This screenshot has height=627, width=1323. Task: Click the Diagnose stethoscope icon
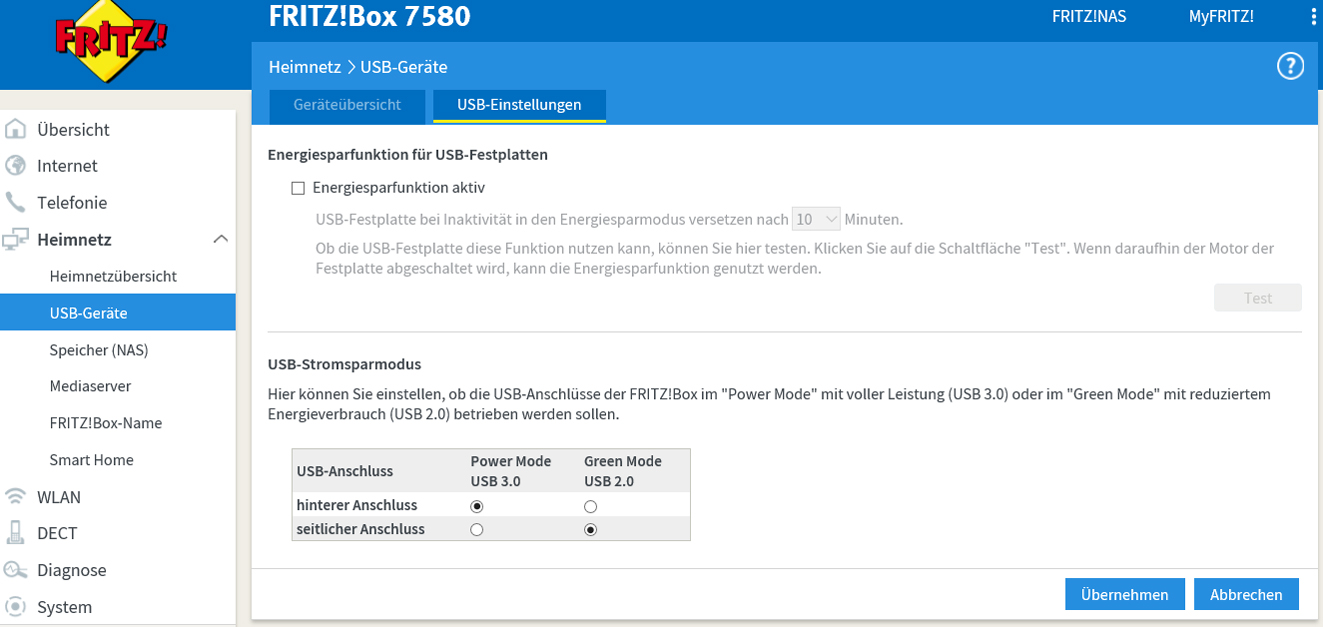pyautogui.click(x=16, y=570)
